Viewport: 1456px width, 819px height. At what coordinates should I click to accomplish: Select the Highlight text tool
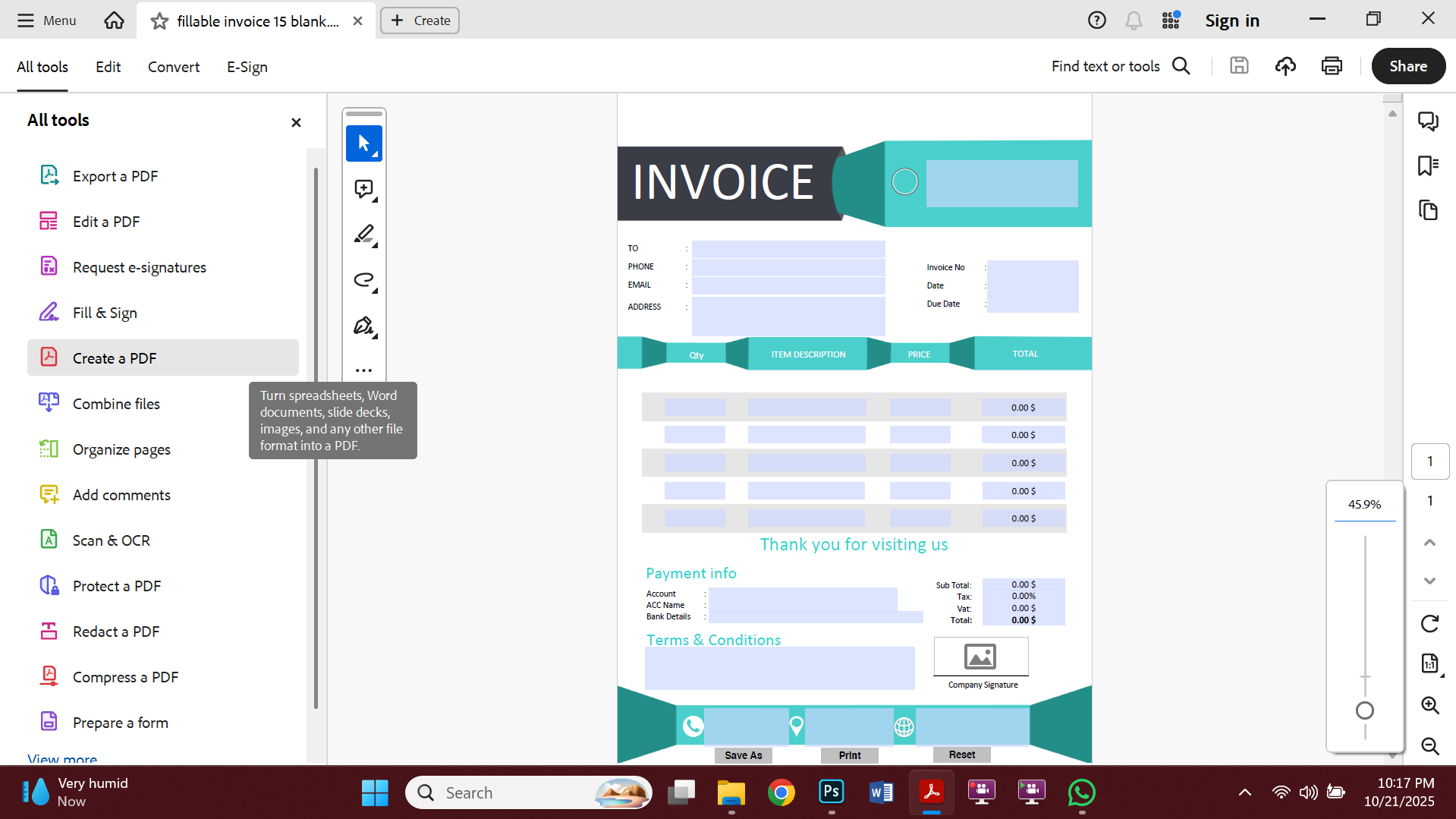363,235
